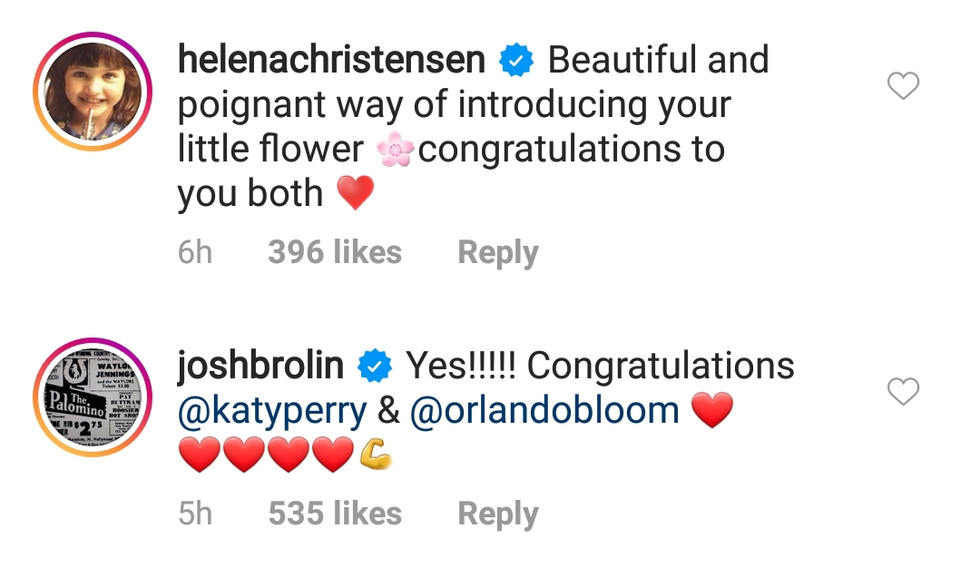The image size is (980, 567).
Task: Open the @katyperry mention
Action: click(x=273, y=411)
